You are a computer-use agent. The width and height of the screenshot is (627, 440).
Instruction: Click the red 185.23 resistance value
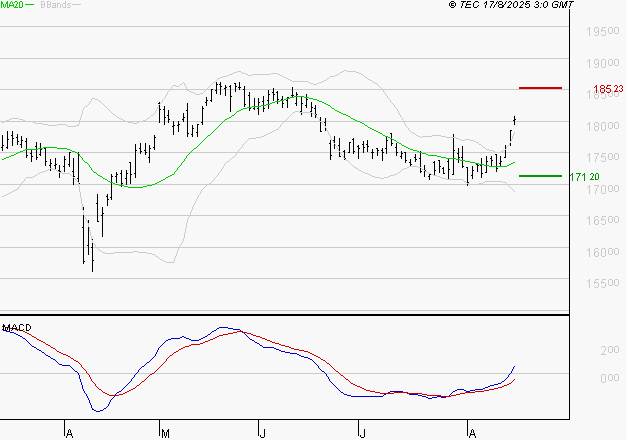(608, 89)
